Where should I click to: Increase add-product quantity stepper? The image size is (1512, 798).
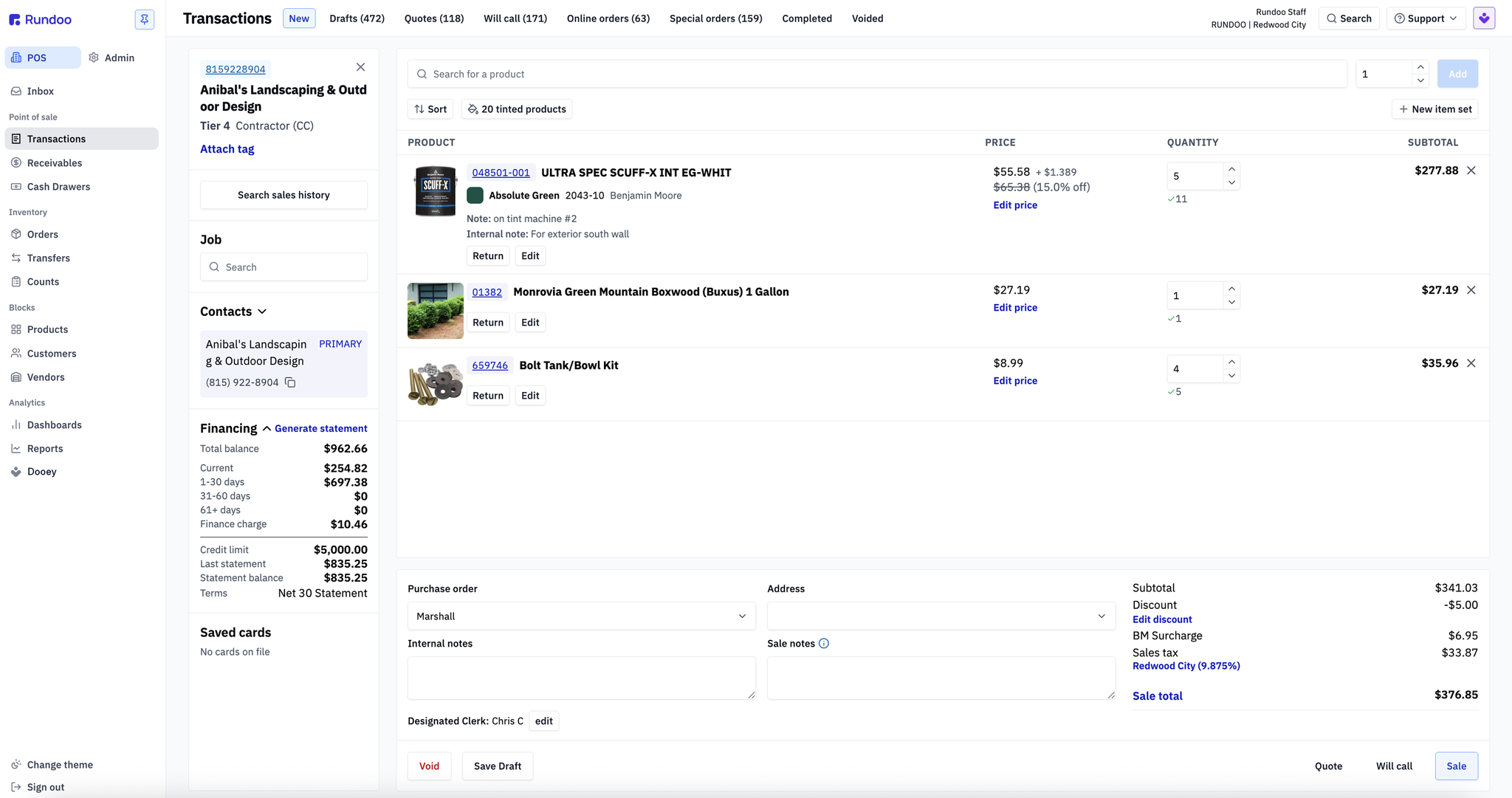tap(1420, 67)
